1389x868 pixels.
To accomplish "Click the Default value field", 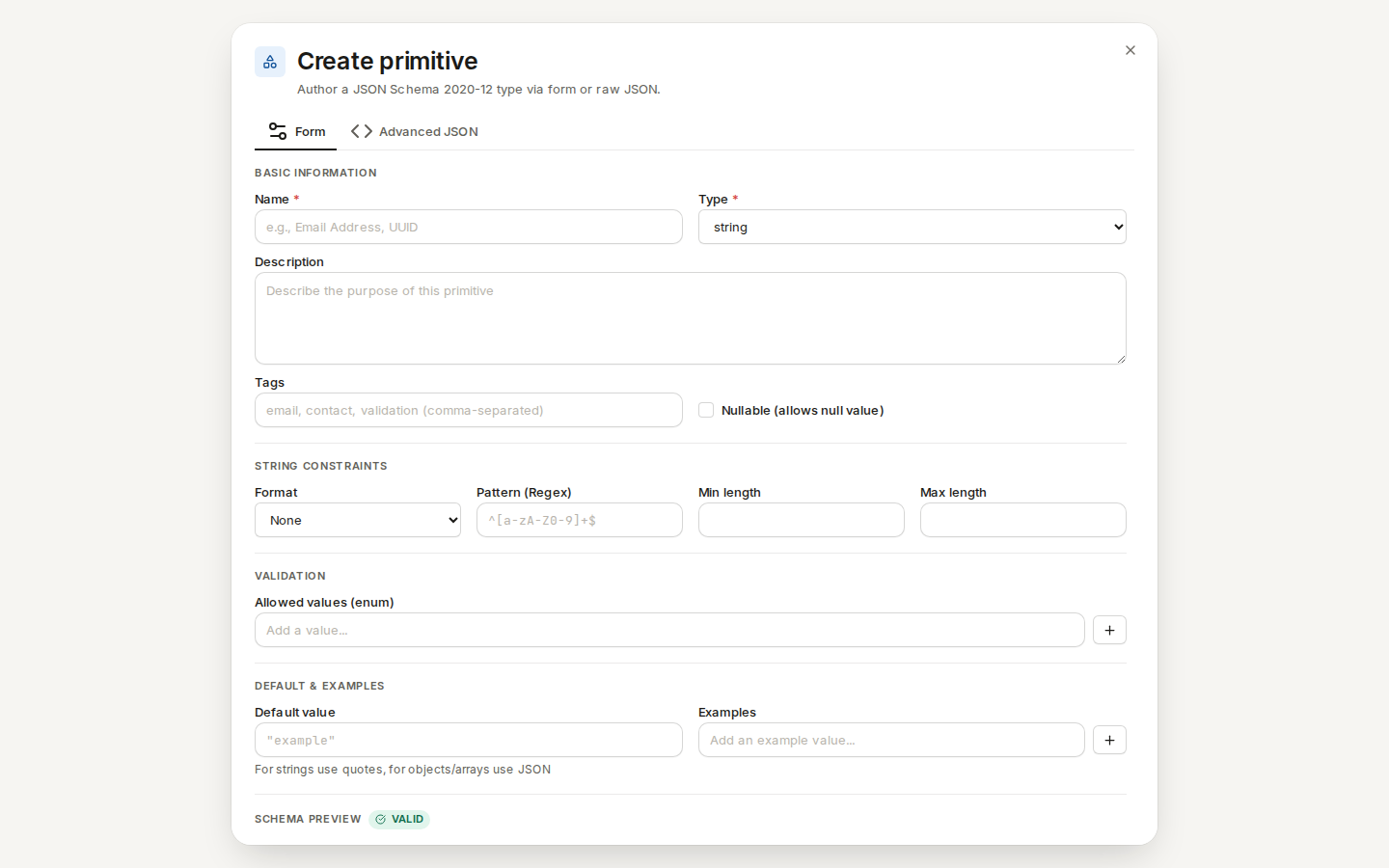I will click(469, 740).
